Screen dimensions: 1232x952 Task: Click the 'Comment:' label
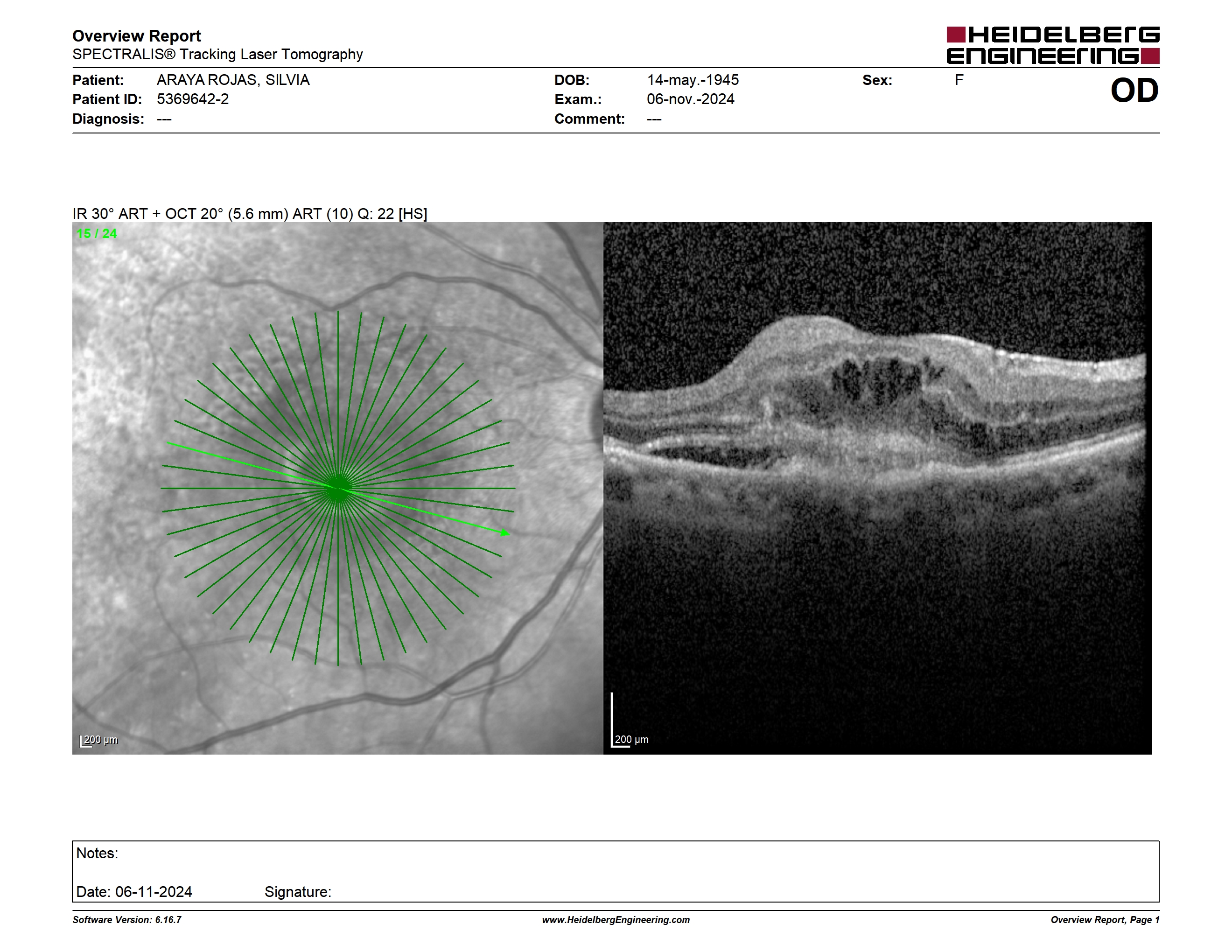[589, 119]
